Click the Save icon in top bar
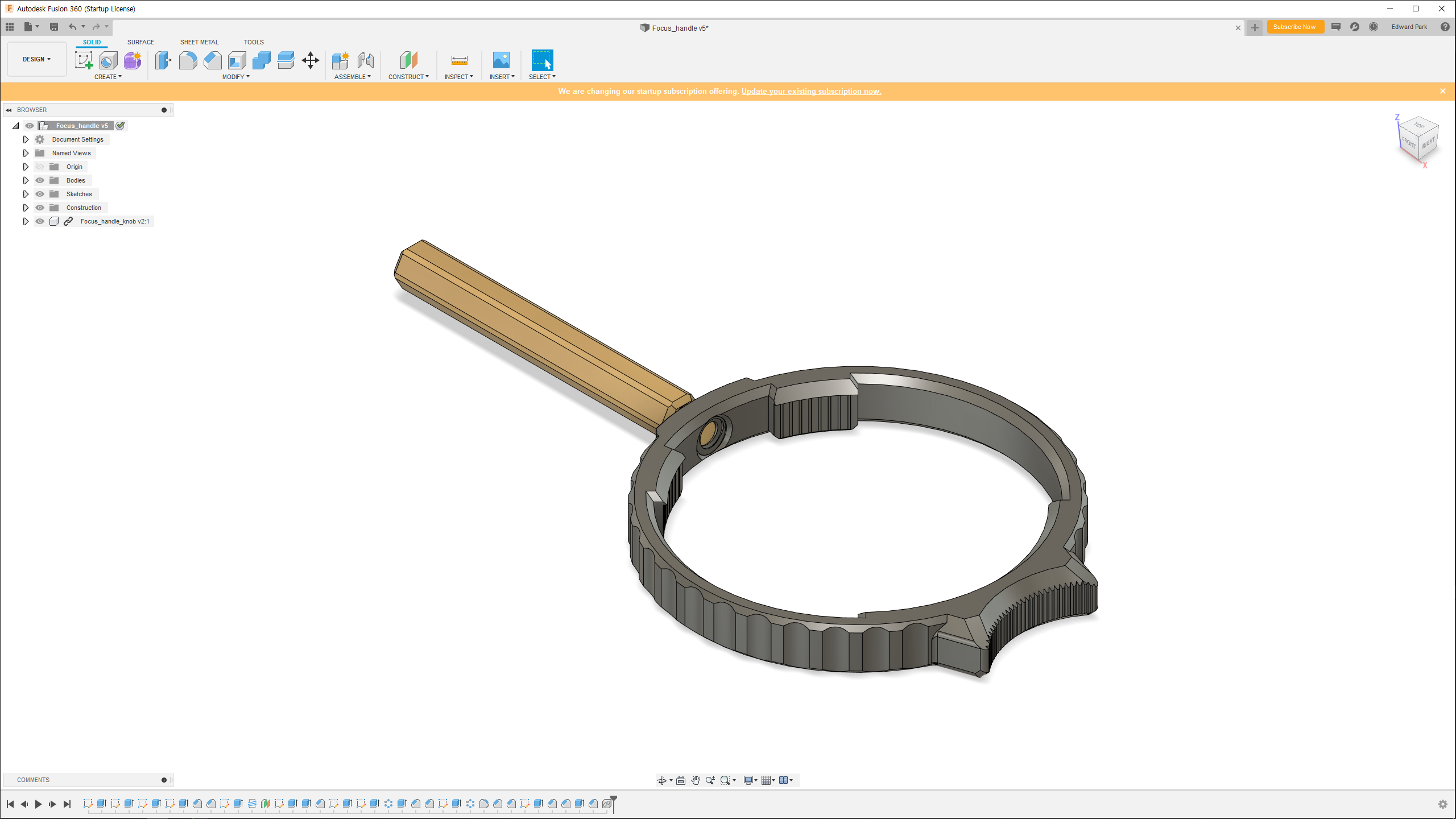 54,27
